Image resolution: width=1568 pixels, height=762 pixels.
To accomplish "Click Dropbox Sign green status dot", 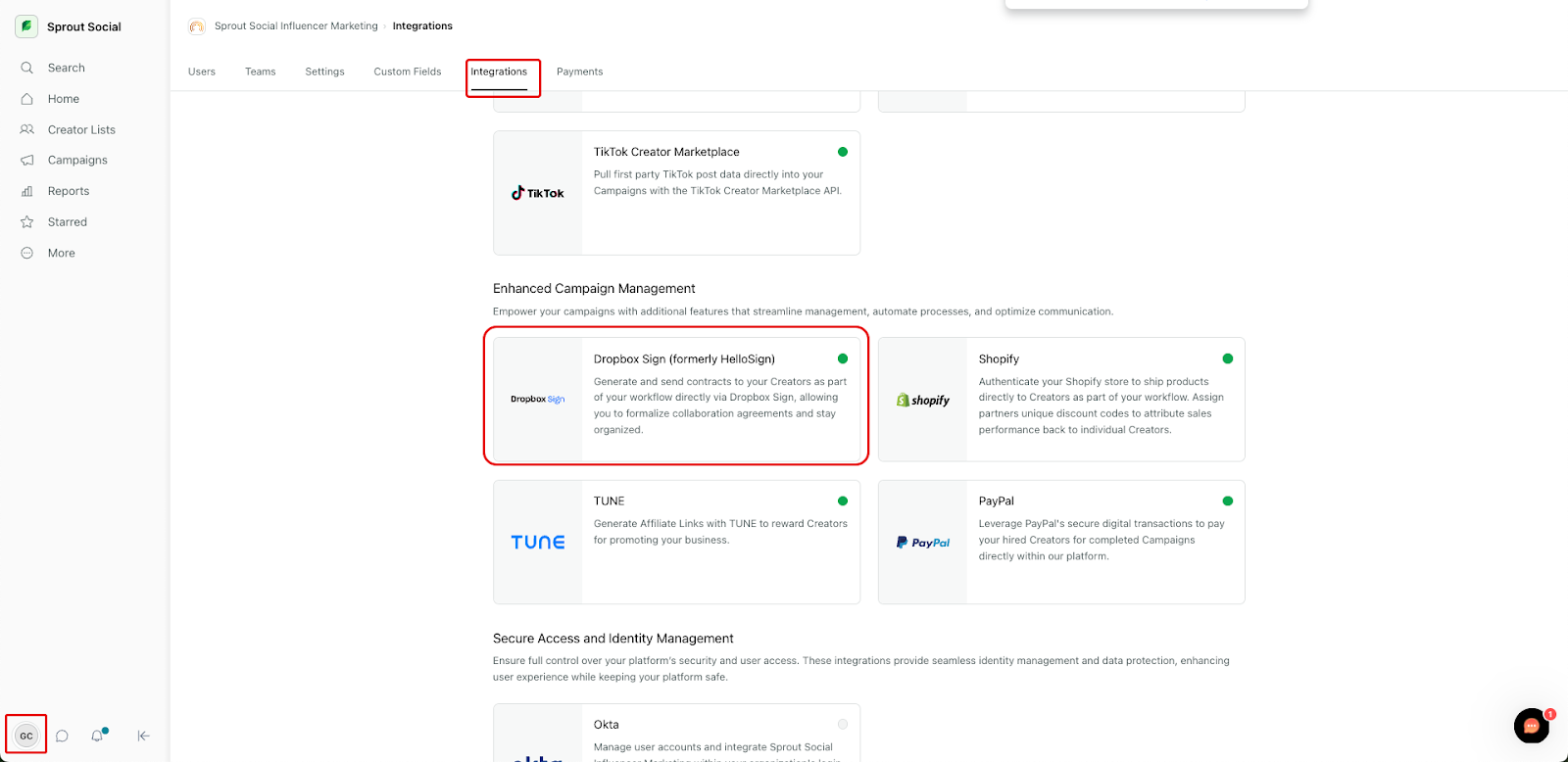I will tap(843, 358).
